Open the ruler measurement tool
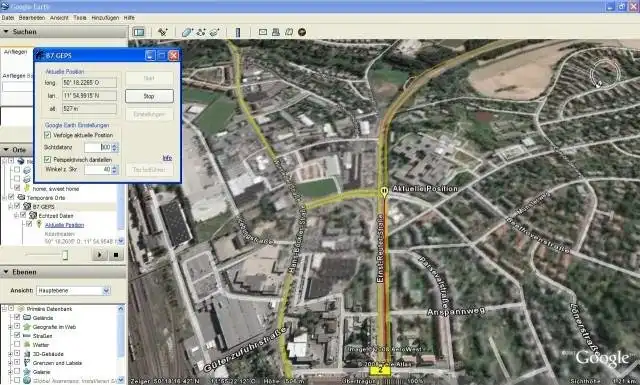The image size is (640, 385). [x=238, y=32]
